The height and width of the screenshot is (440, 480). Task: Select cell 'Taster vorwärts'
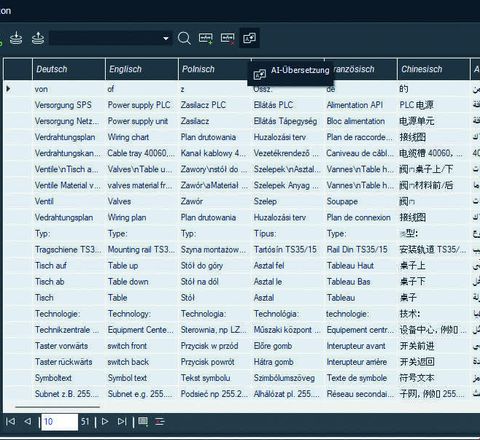pos(69,346)
